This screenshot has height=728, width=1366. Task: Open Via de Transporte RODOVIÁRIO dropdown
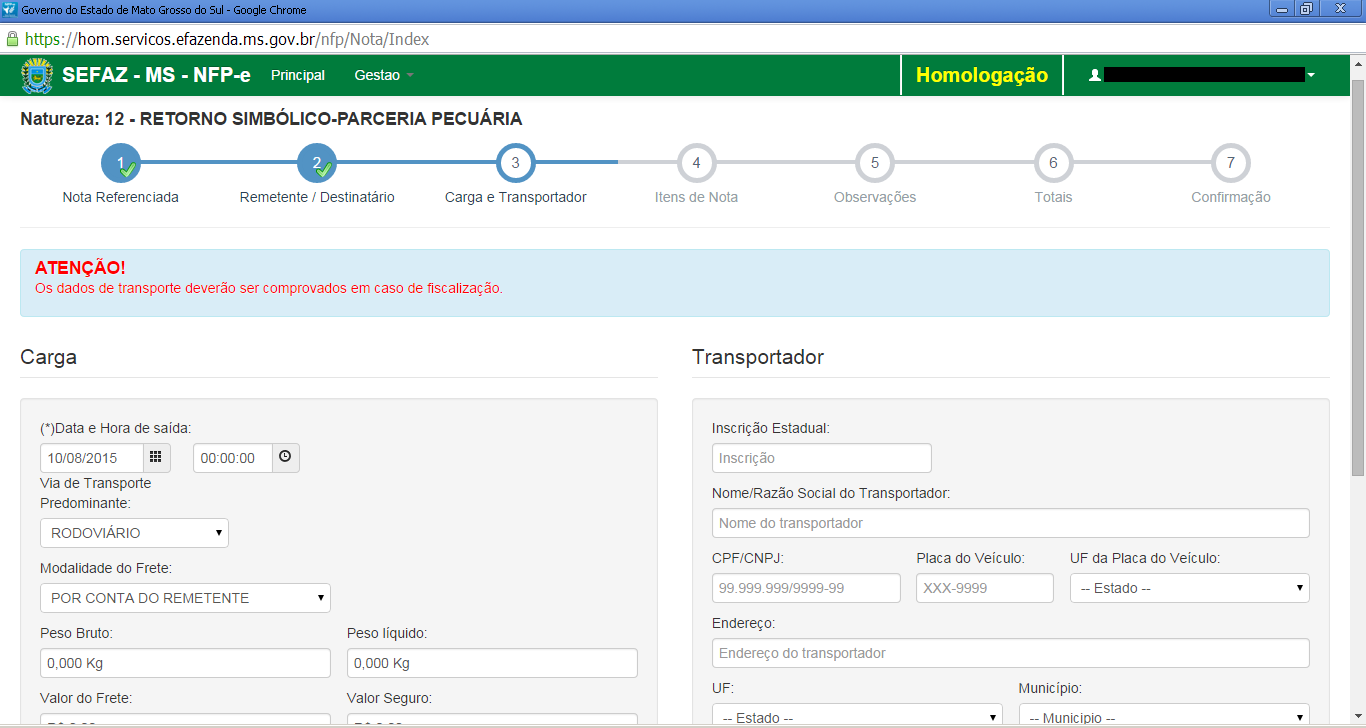134,533
